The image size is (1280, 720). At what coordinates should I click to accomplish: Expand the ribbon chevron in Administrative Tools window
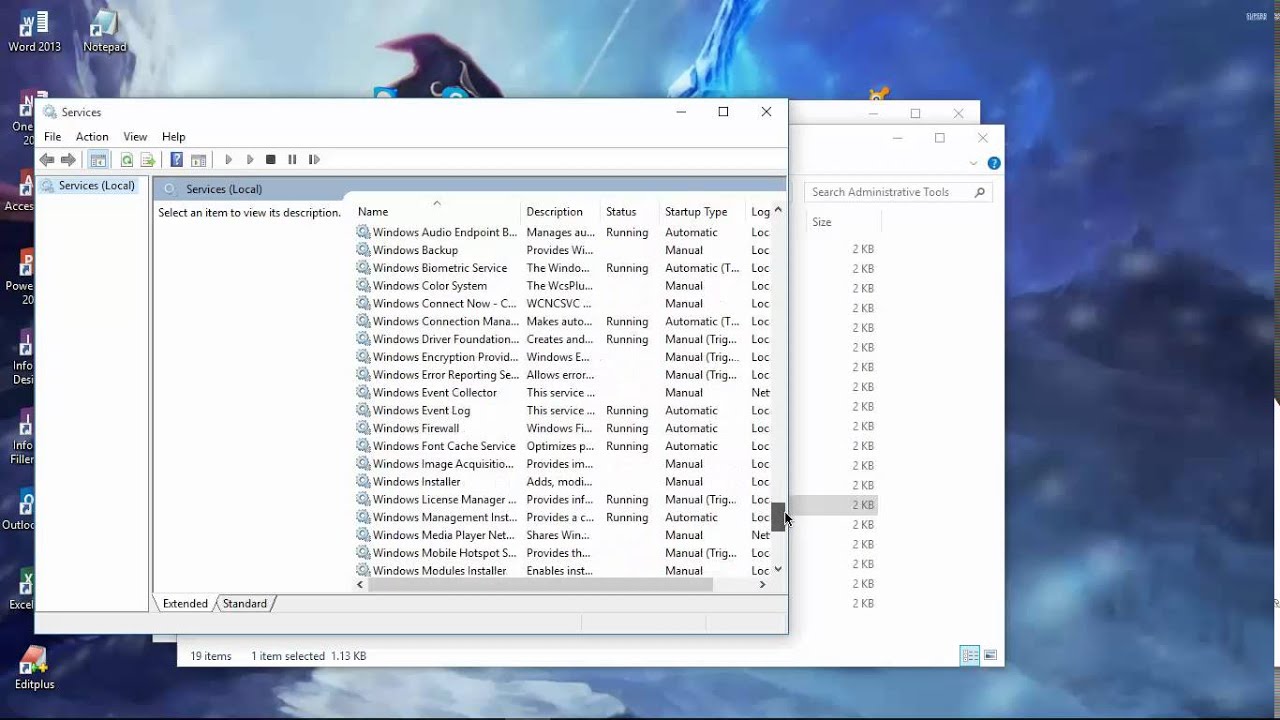pos(974,163)
